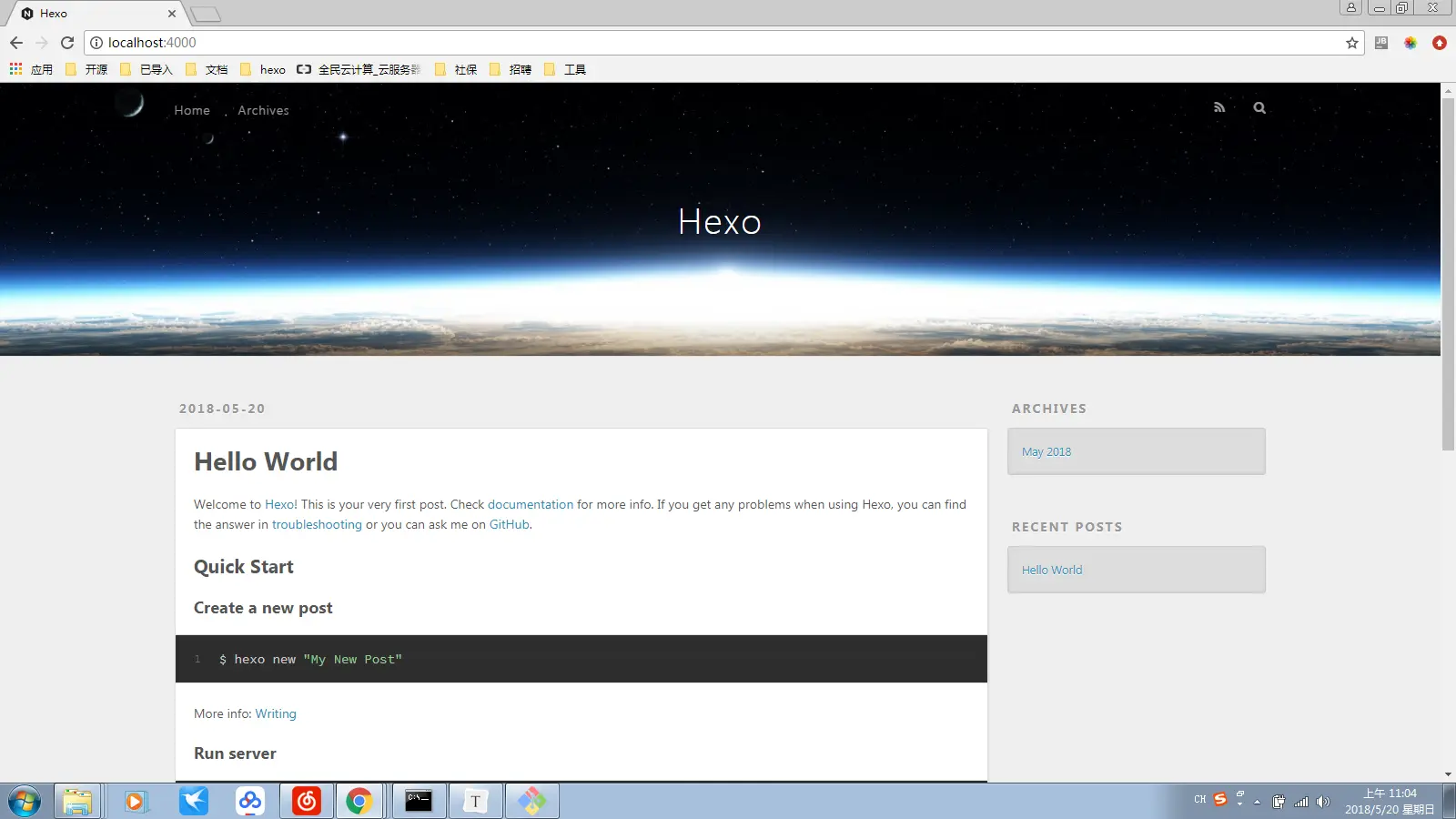Open the Chrome Apps grid shortcut
Viewport: 1456px width, 819px height.
(32, 69)
